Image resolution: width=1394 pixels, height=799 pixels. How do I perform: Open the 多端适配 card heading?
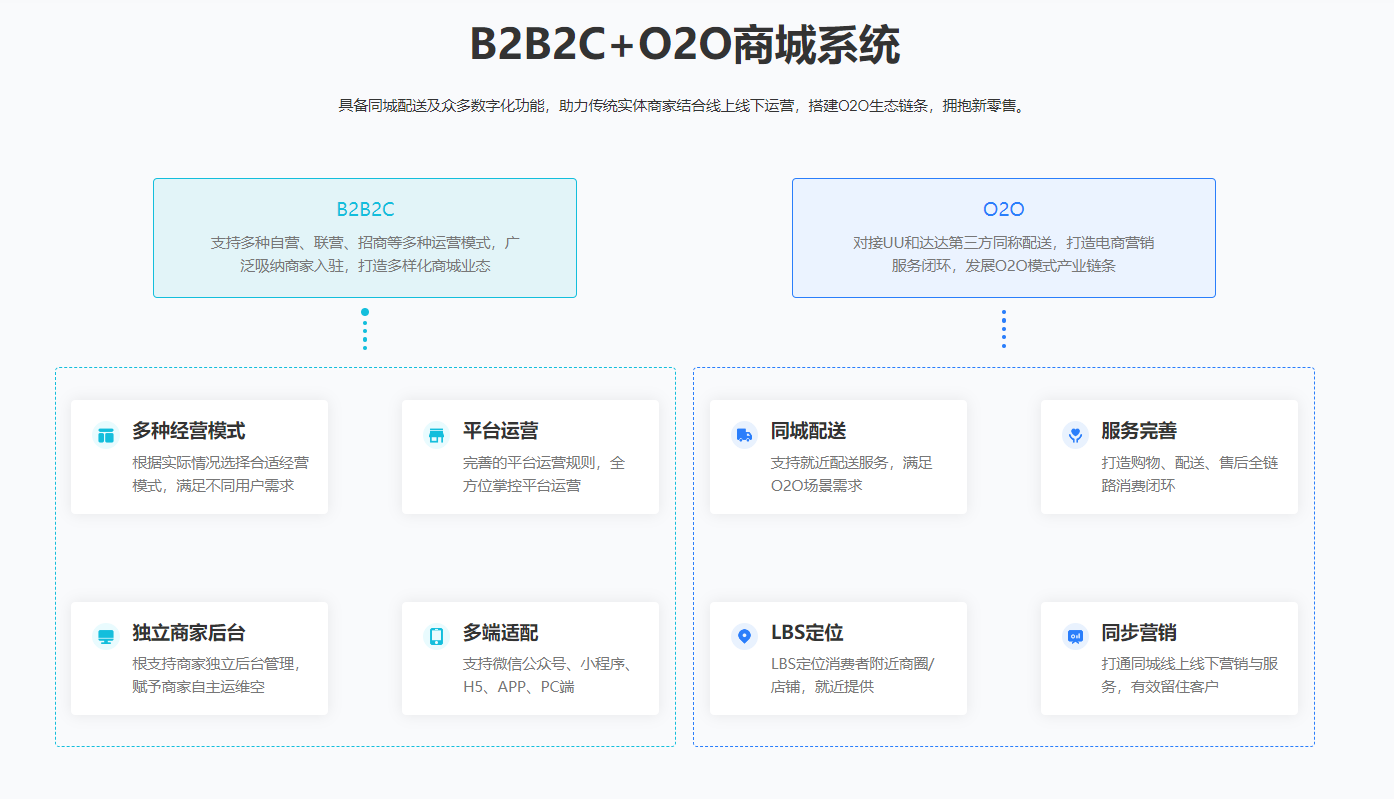[x=501, y=633]
